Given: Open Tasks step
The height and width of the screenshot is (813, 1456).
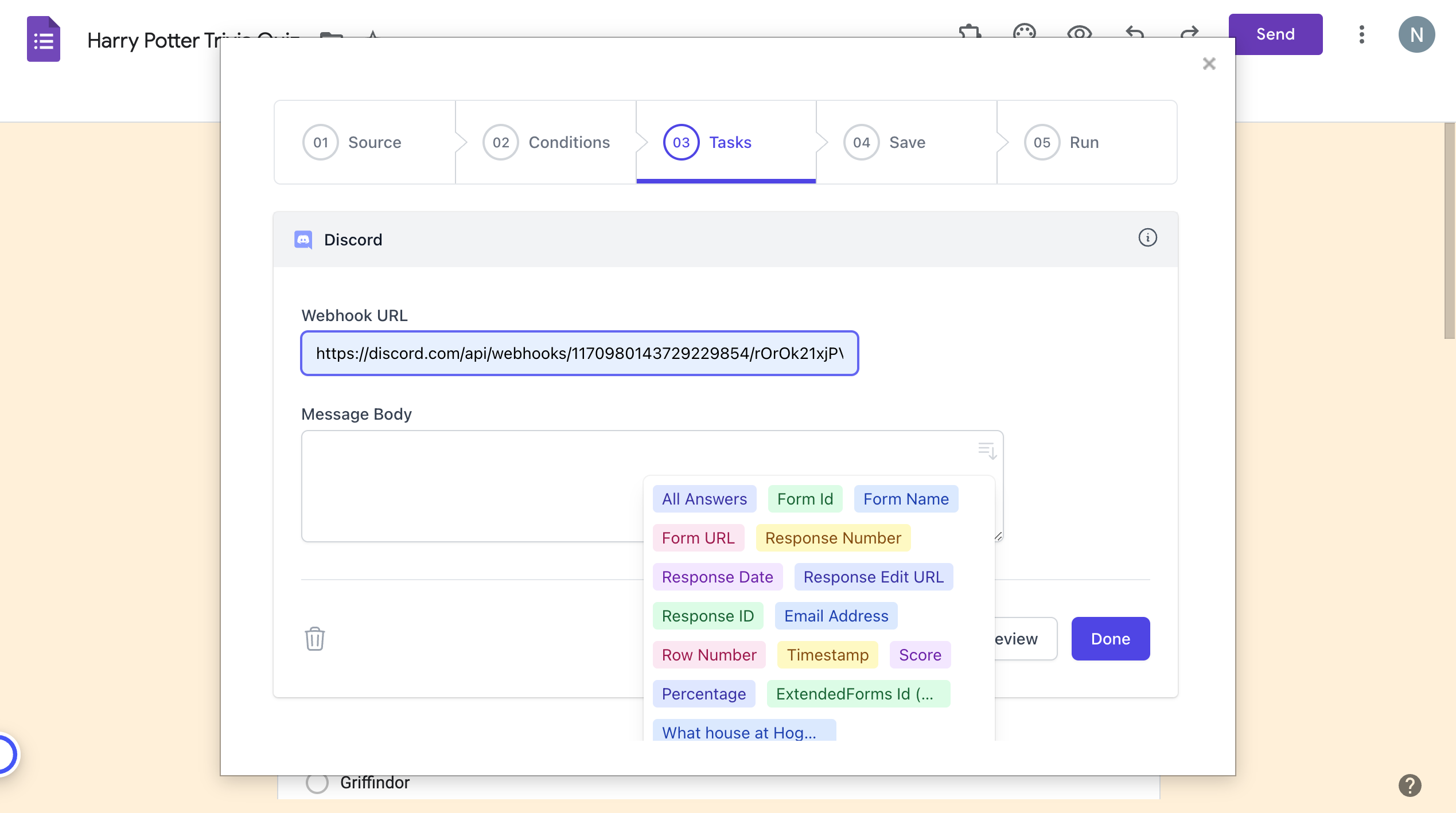Looking at the screenshot, I should coord(726,142).
